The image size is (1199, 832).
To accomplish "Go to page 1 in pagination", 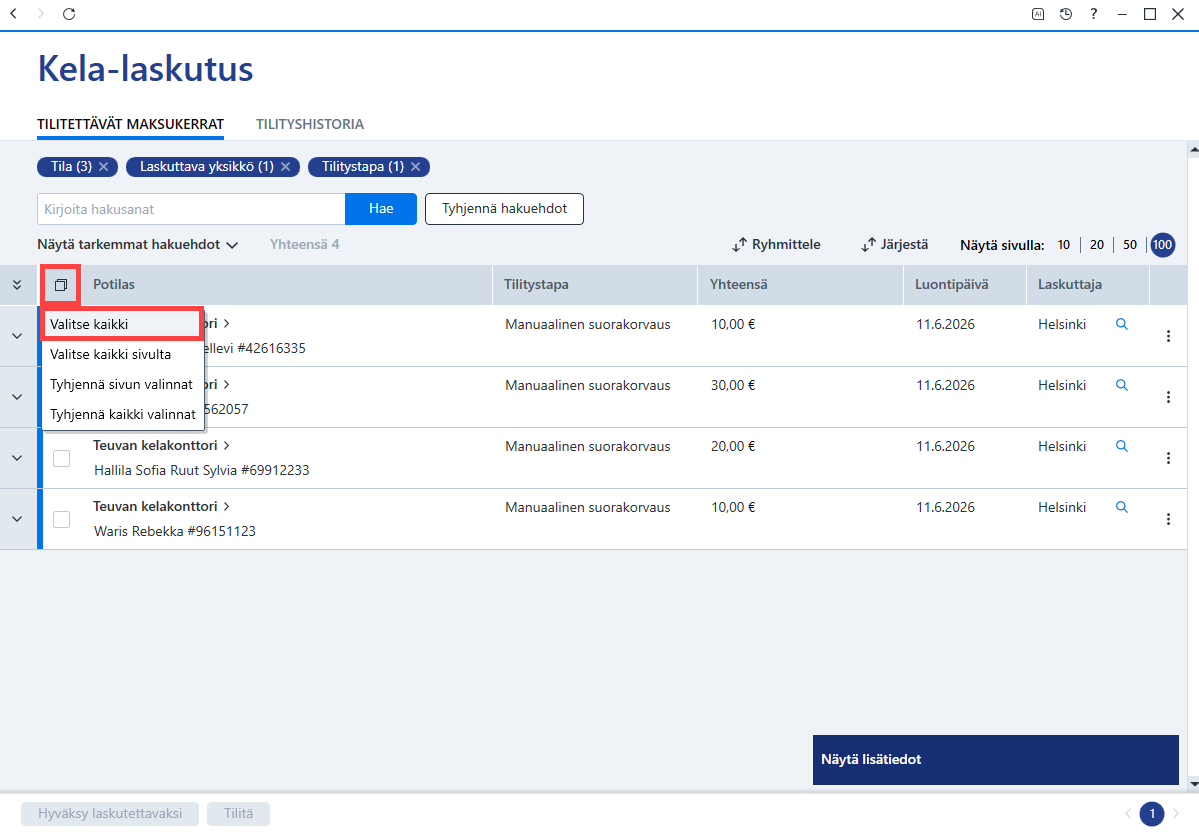I will (1152, 814).
